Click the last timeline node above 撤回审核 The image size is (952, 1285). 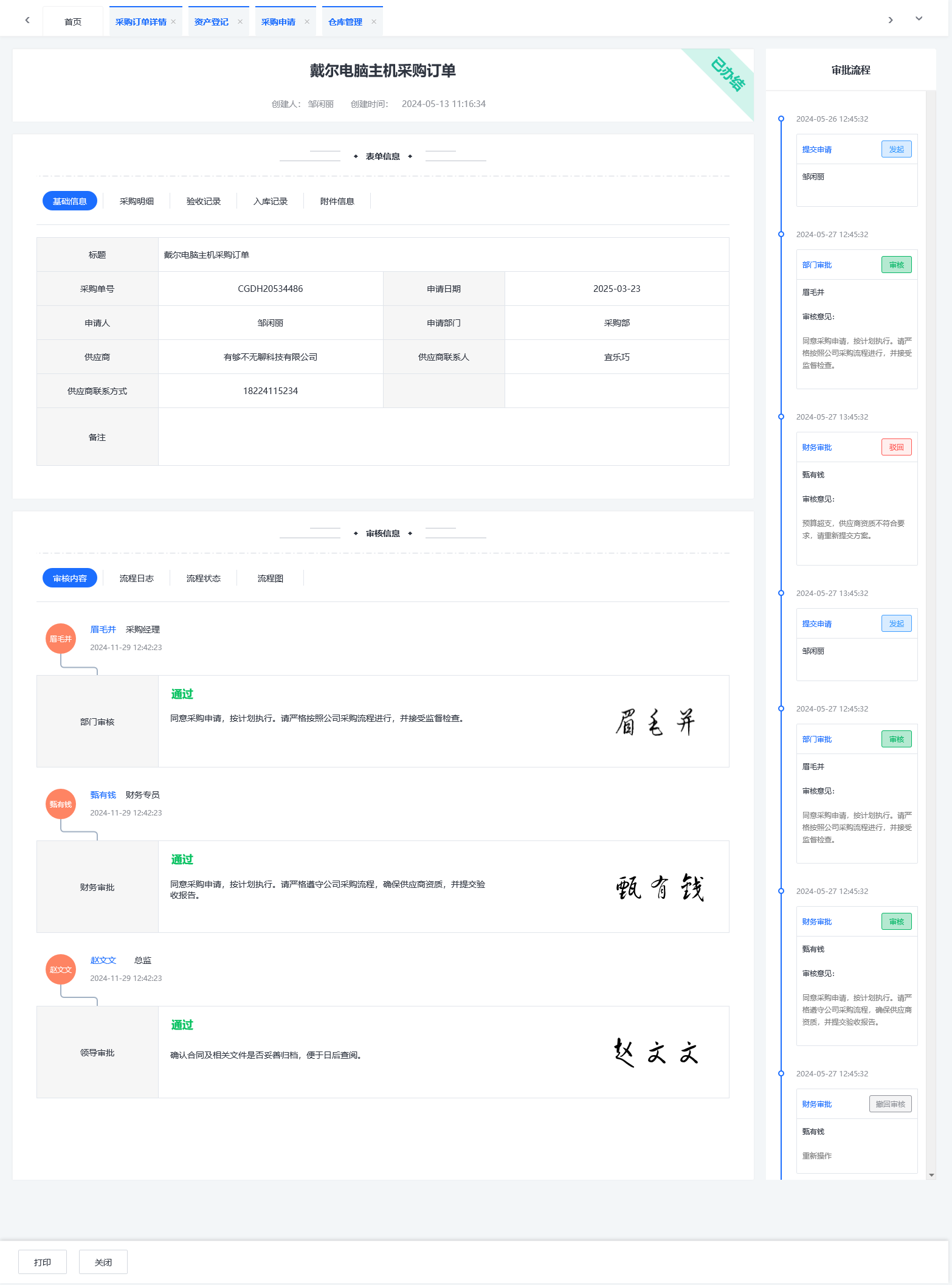click(781, 1073)
